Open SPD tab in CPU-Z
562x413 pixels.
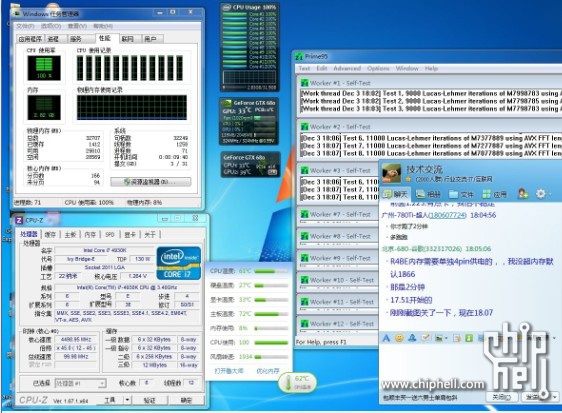point(110,235)
